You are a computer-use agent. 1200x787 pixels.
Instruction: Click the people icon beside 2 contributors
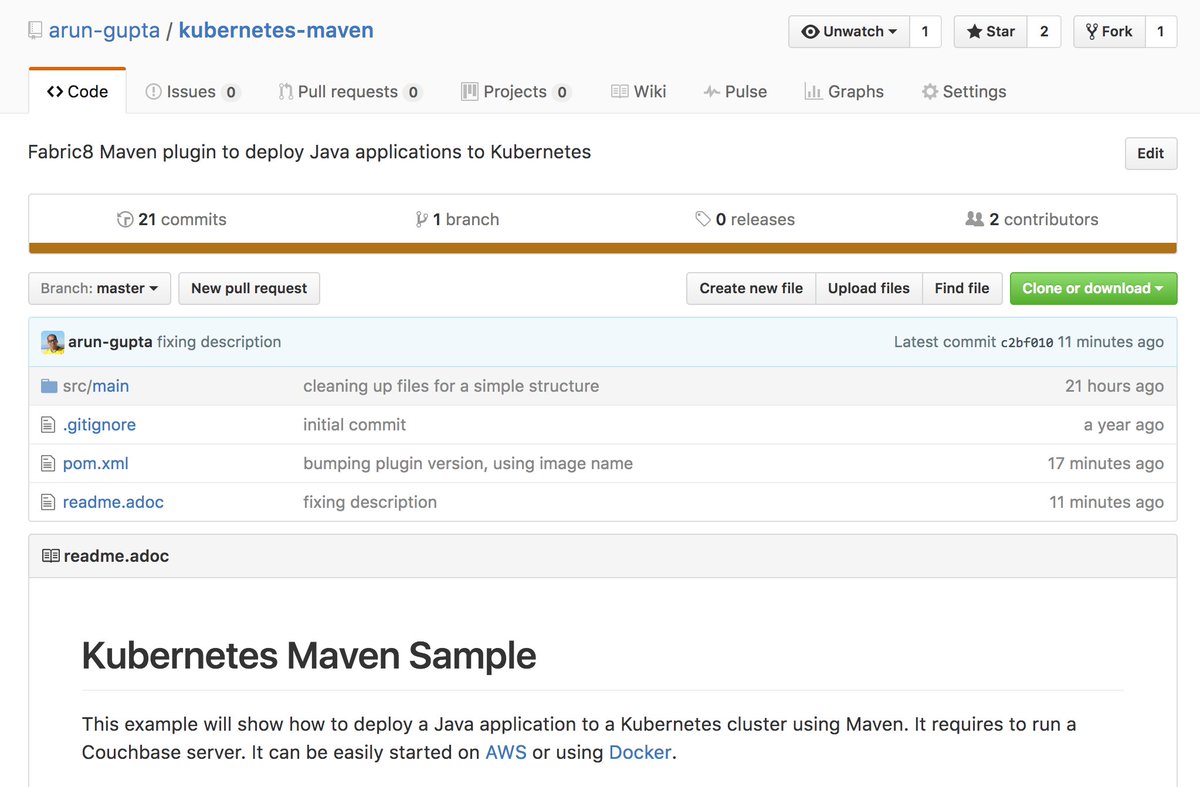975,219
